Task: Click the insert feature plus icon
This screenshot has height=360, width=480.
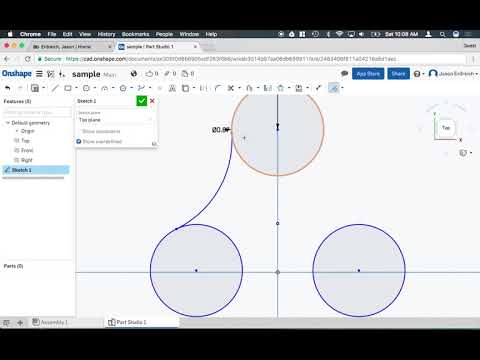Action: click(x=62, y=74)
